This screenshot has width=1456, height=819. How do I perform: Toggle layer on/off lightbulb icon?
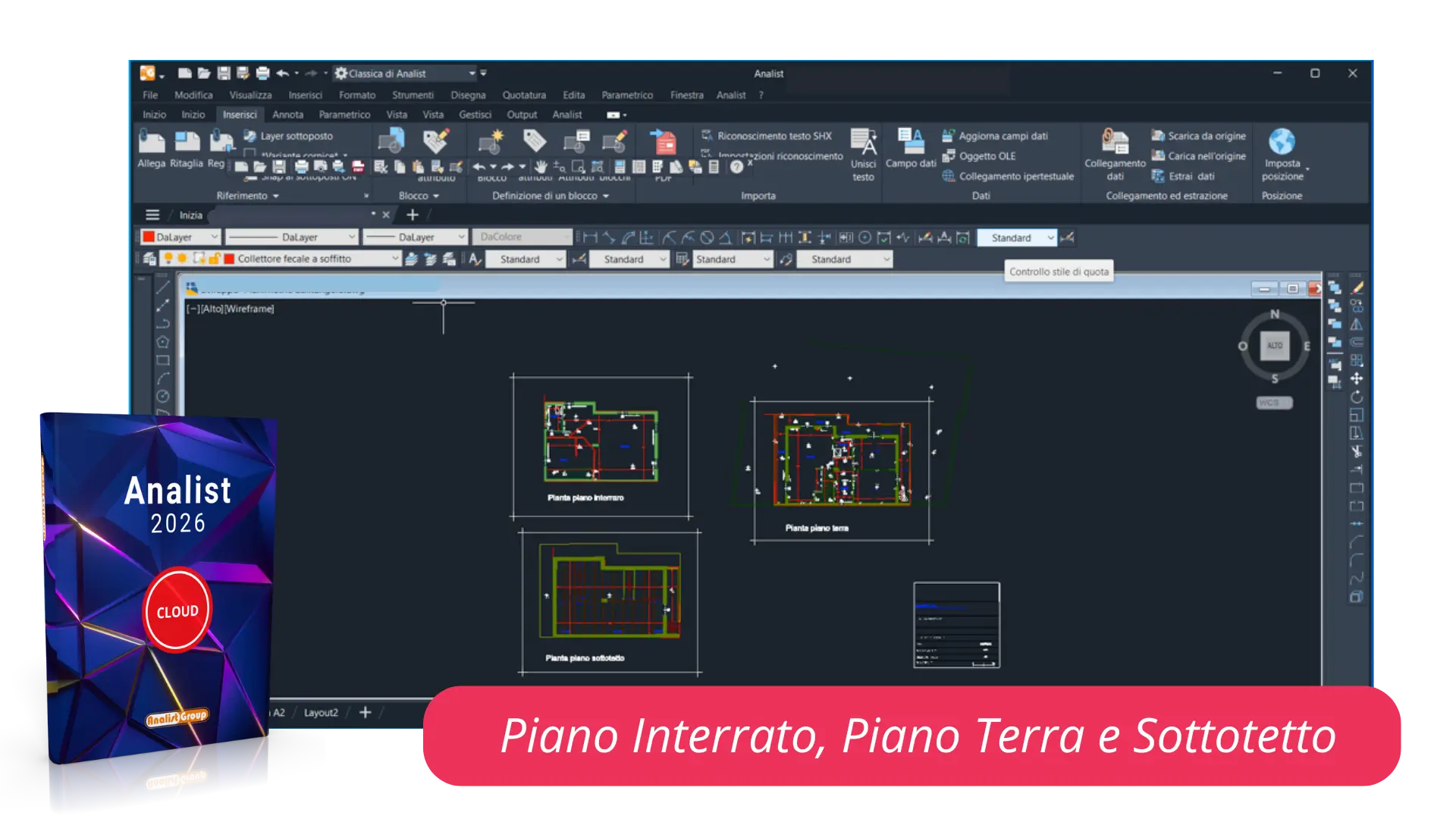click(x=168, y=259)
